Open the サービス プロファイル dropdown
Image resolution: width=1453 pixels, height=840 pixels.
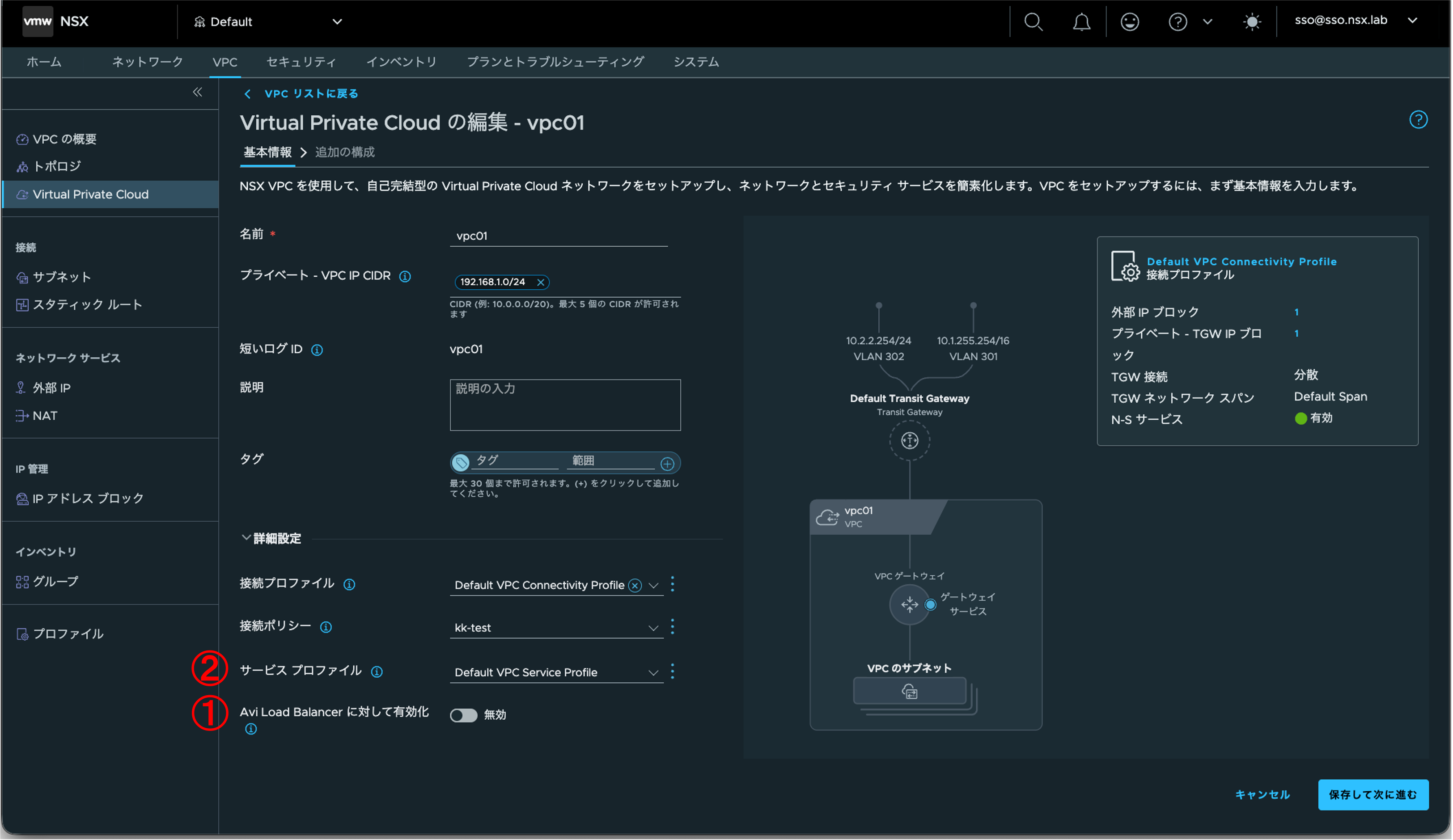click(556, 672)
